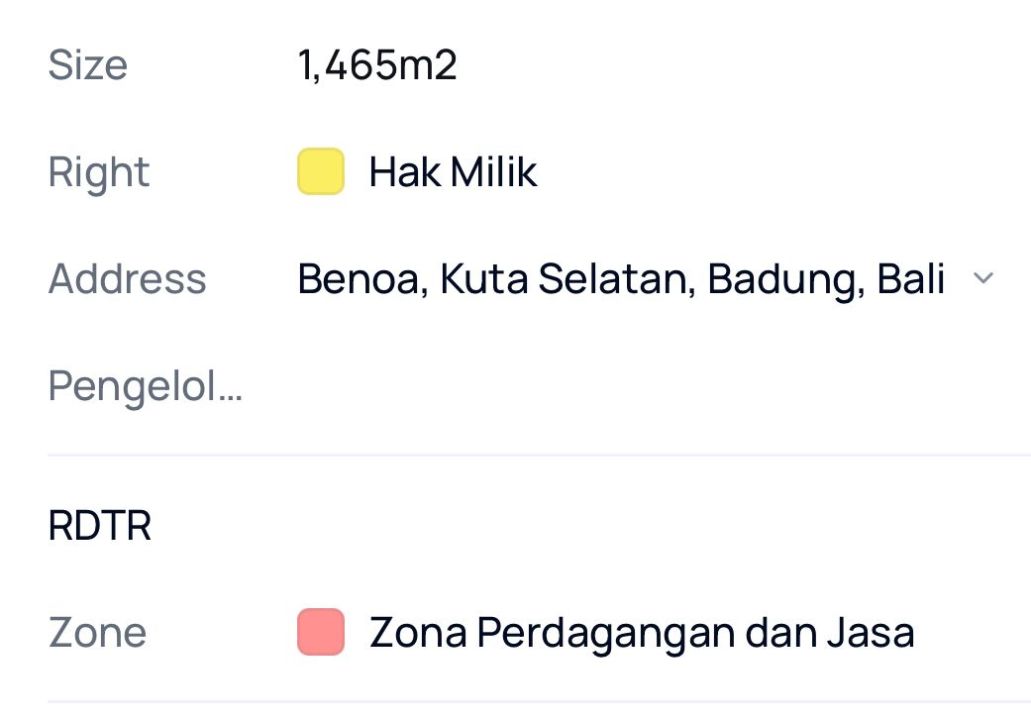Click the yellow Hak Milik color swatch
Screen dimensions: 1031x720
321,171
